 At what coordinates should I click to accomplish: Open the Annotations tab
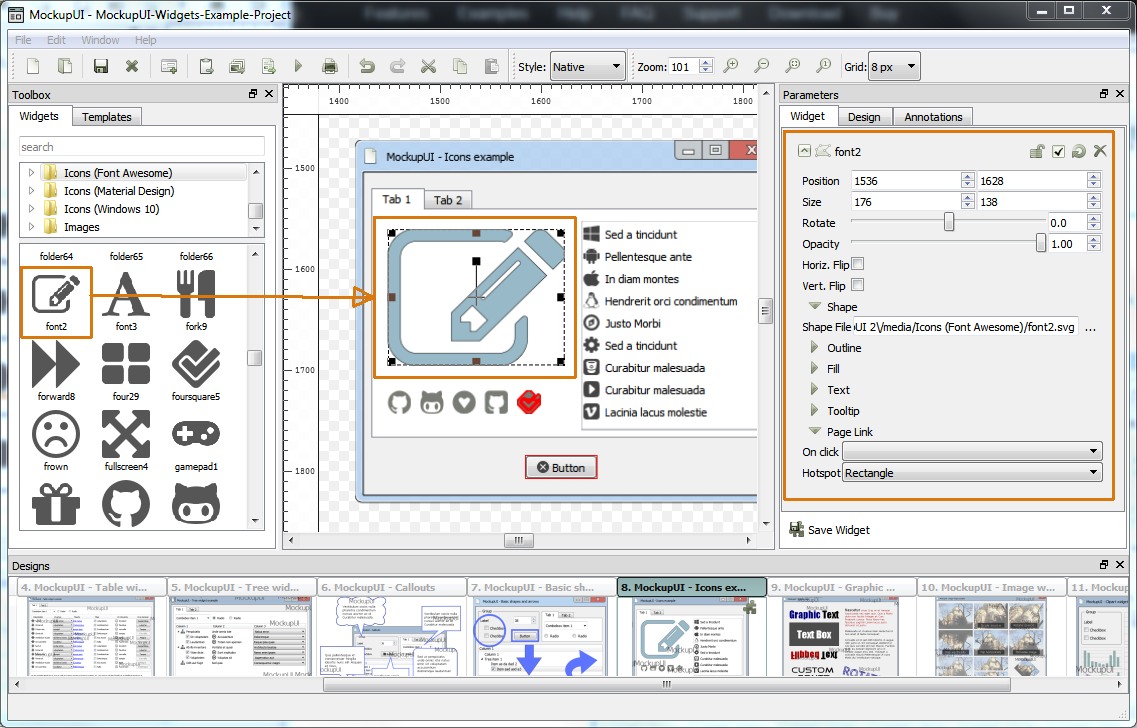933,117
